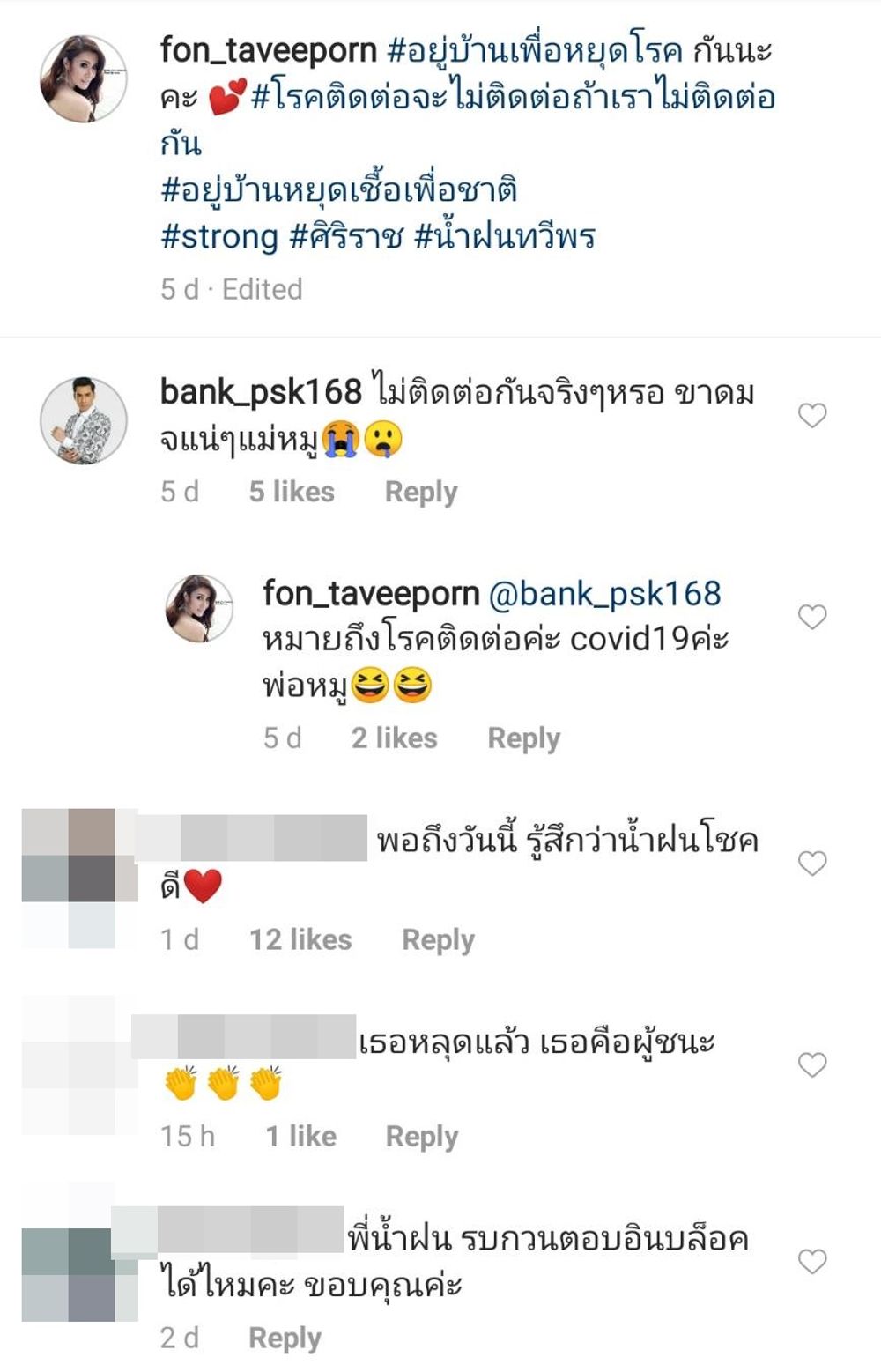Open the #strong hashtag
Image resolution: width=881 pixels, height=1372 pixels.
219,237
